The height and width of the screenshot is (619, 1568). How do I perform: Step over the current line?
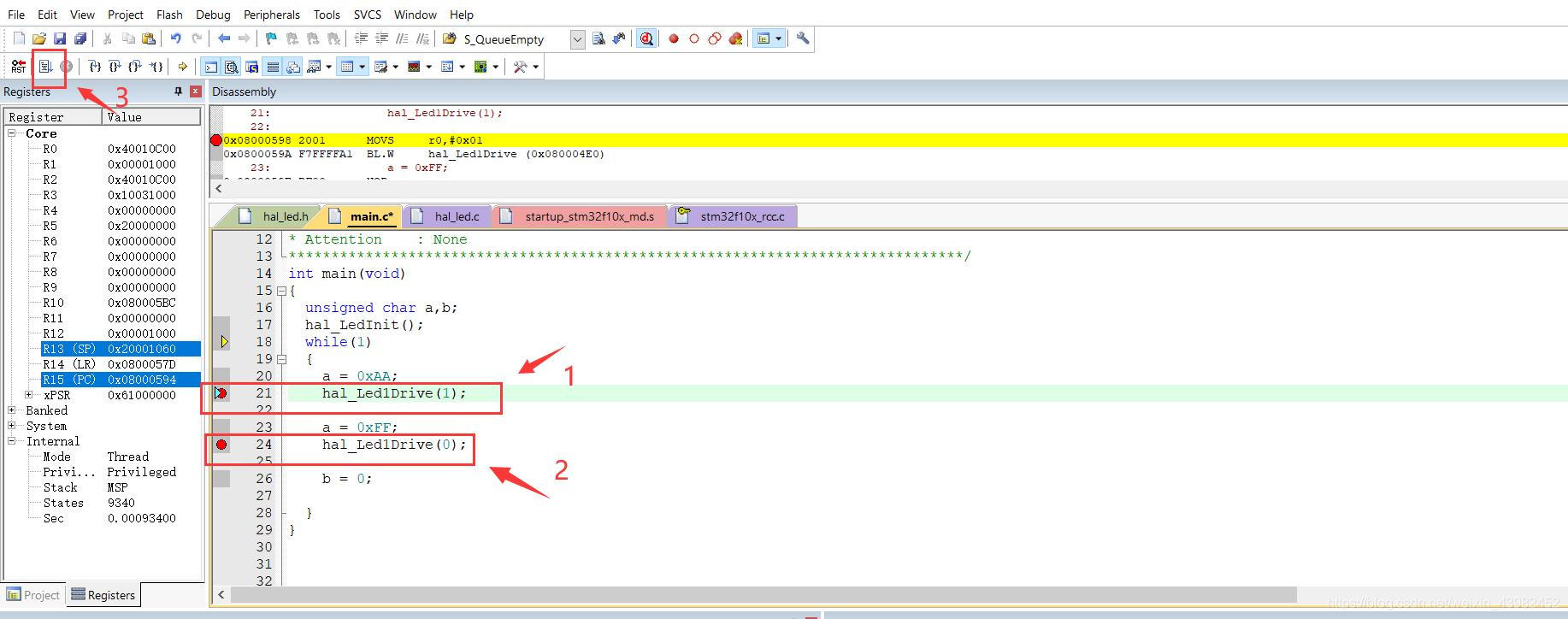[x=115, y=67]
